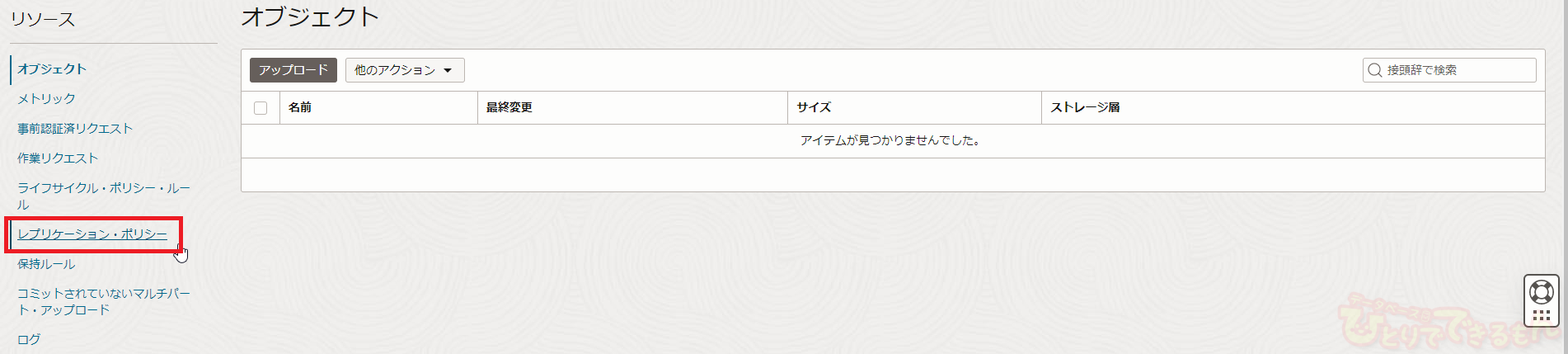1568x354 pixels.
Task: Open the 事前認証済リクエスト link
Action: [x=75, y=129]
